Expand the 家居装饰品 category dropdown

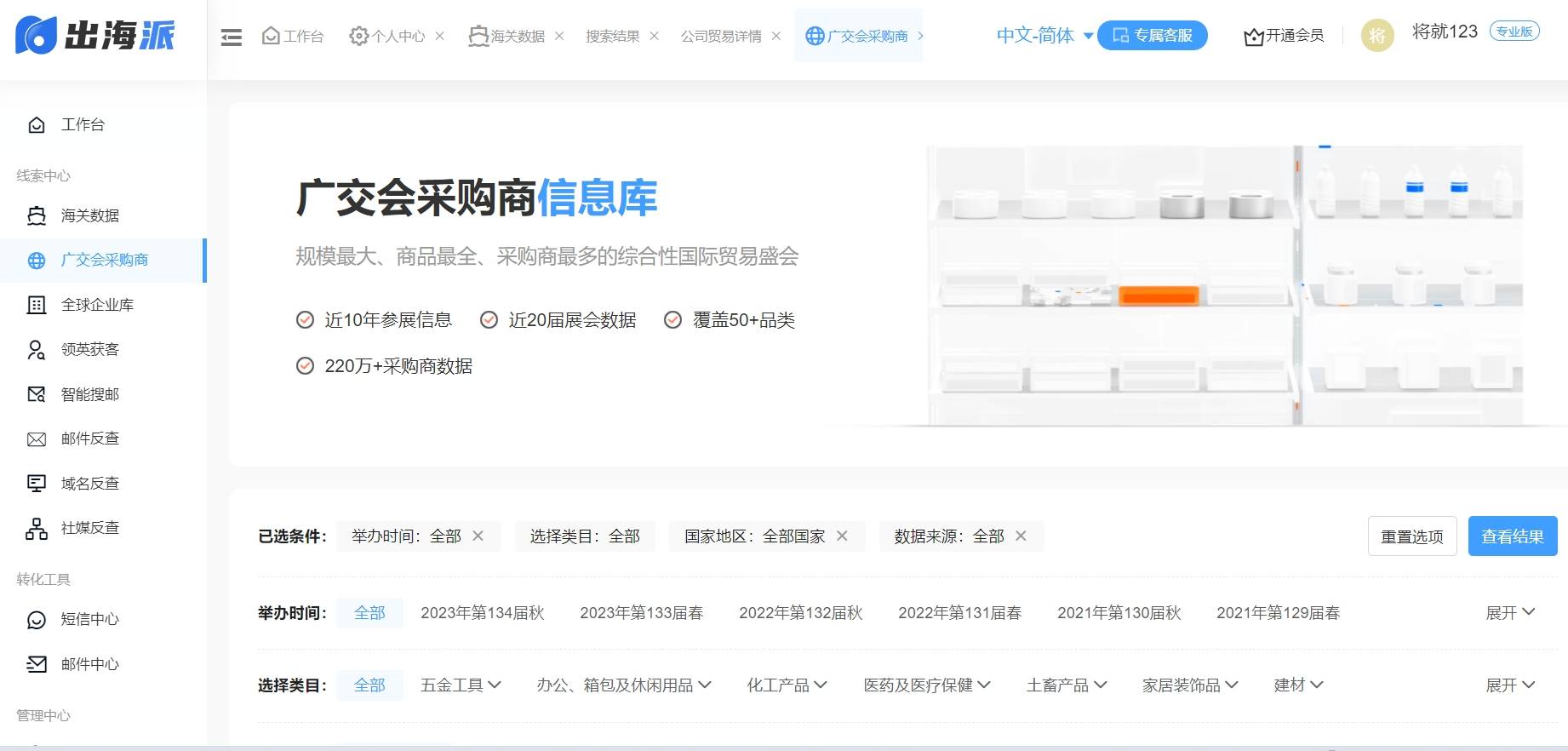click(x=1190, y=685)
